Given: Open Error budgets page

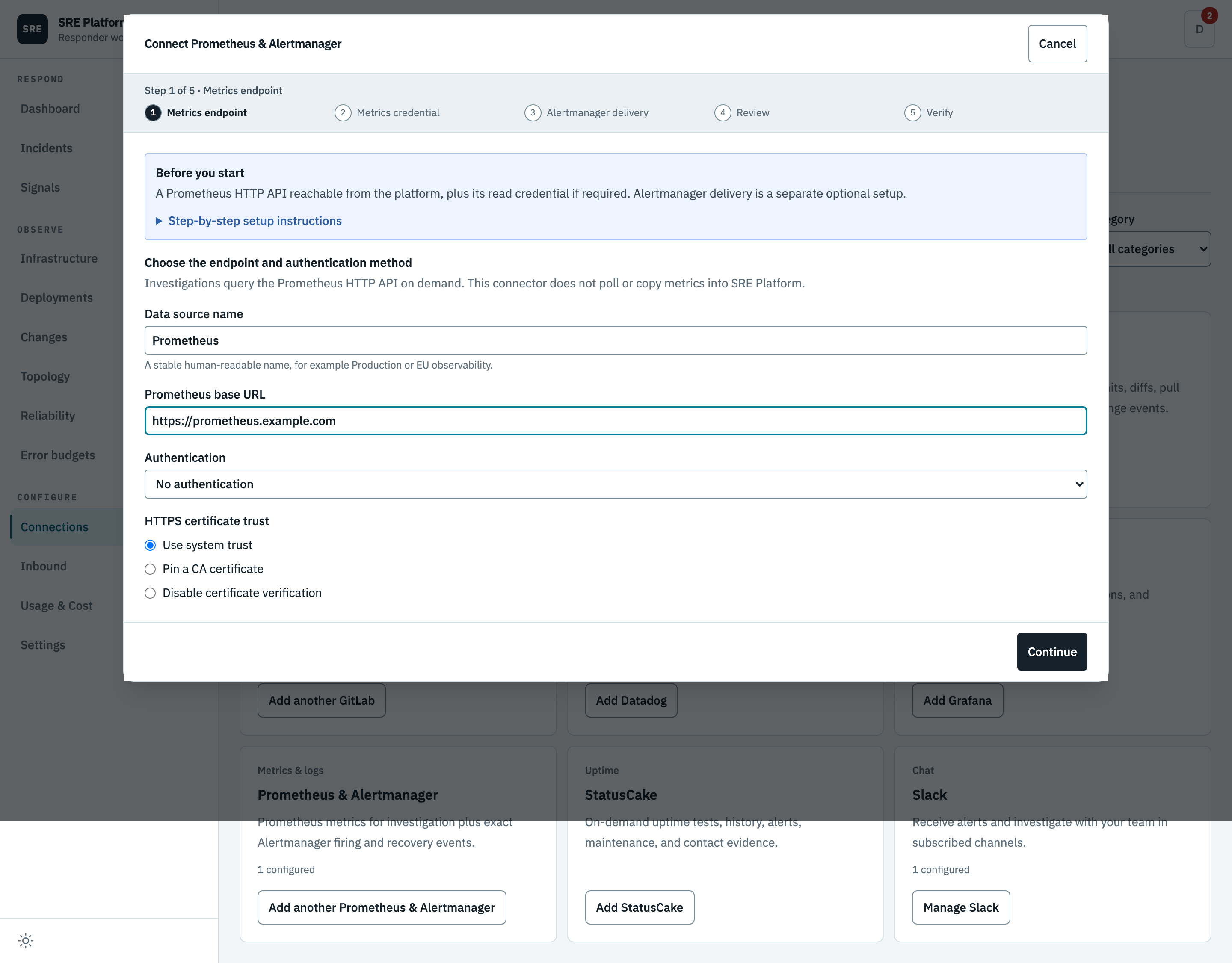Looking at the screenshot, I should coord(58,455).
